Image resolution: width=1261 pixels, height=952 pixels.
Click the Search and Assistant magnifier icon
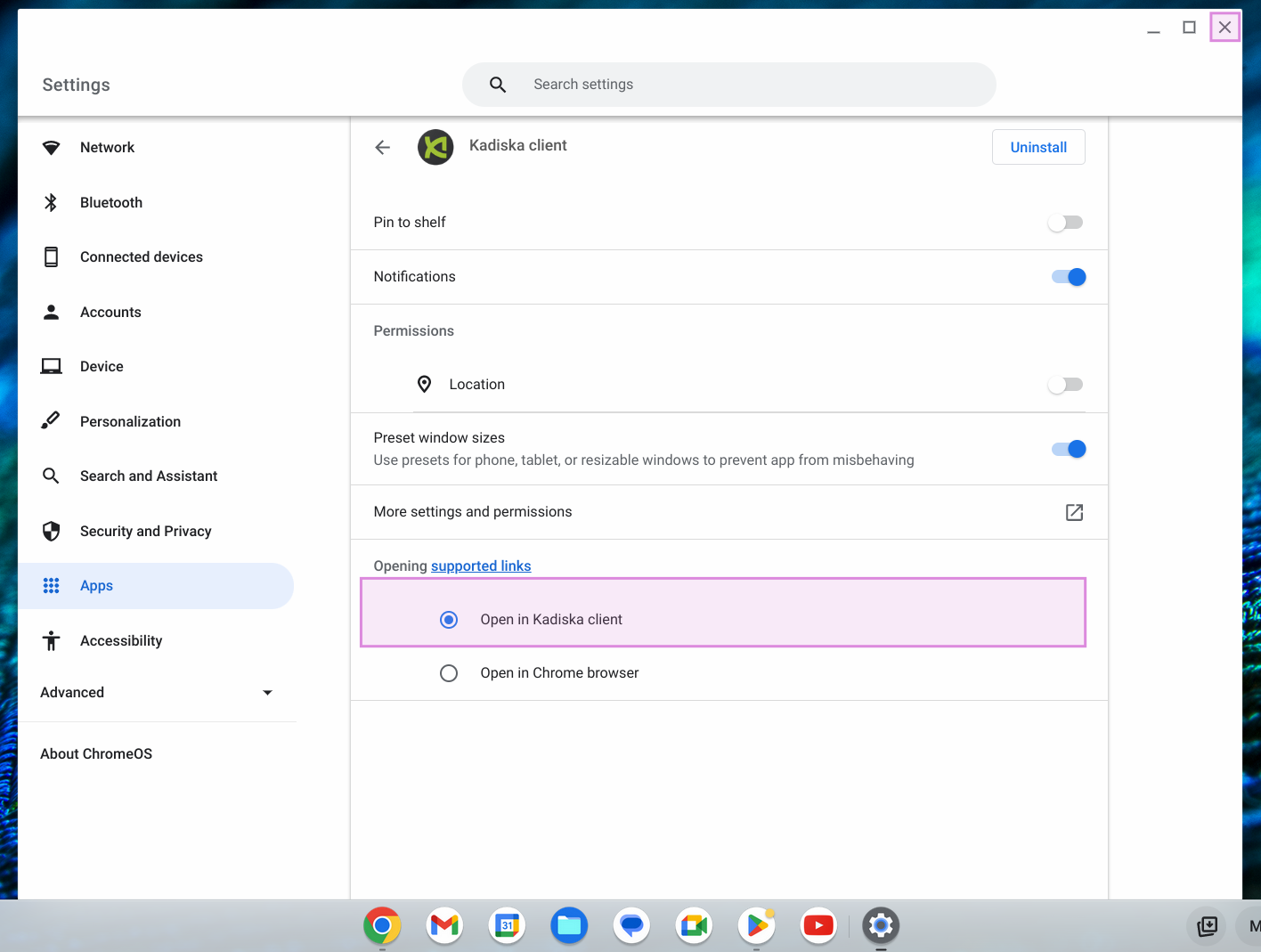coord(52,476)
